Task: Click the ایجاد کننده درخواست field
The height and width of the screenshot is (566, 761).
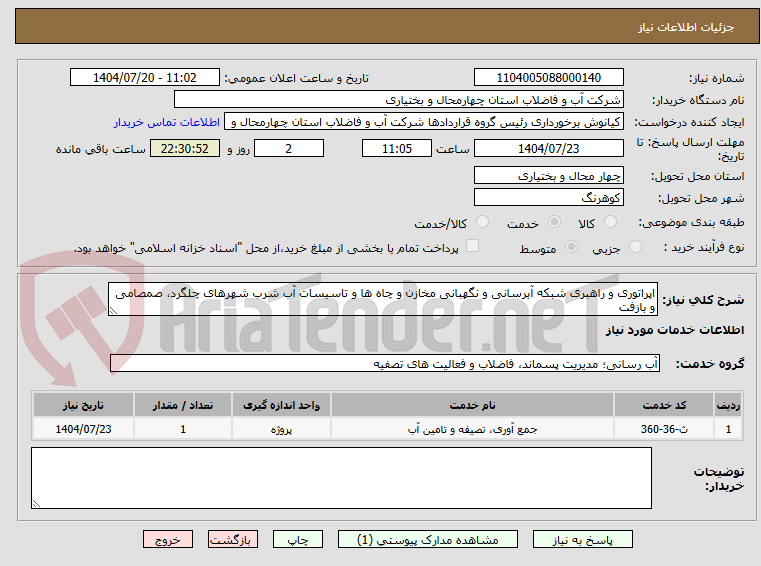Action: point(424,122)
